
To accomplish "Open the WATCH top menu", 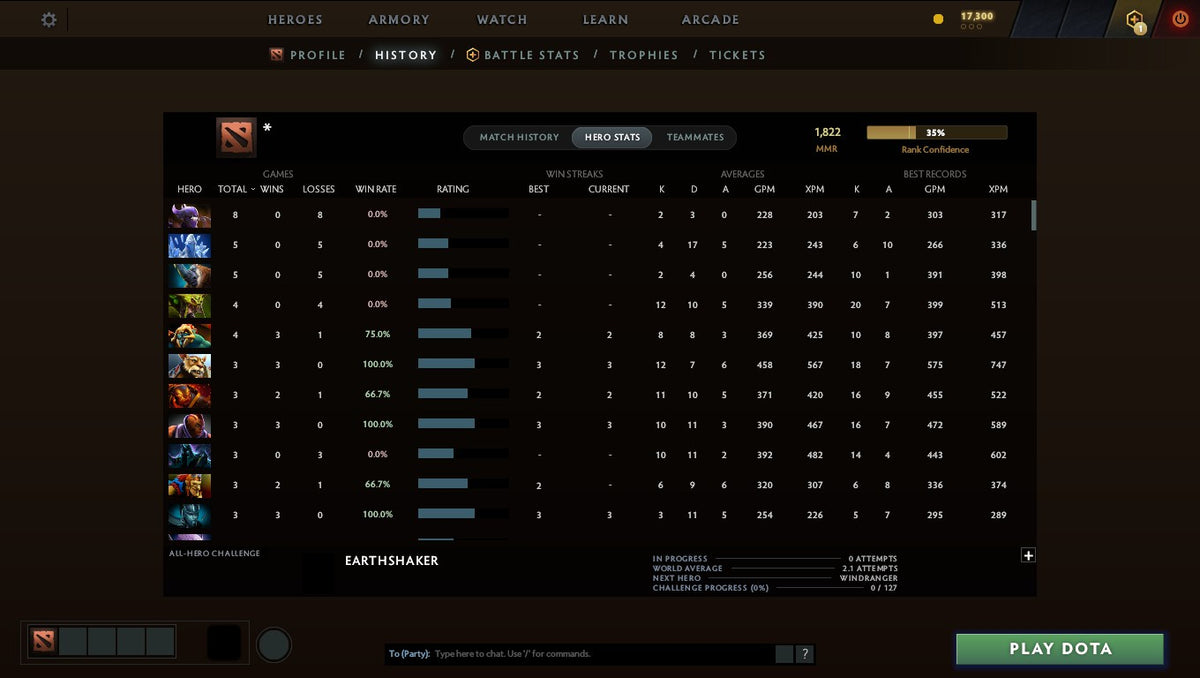I will pos(502,19).
